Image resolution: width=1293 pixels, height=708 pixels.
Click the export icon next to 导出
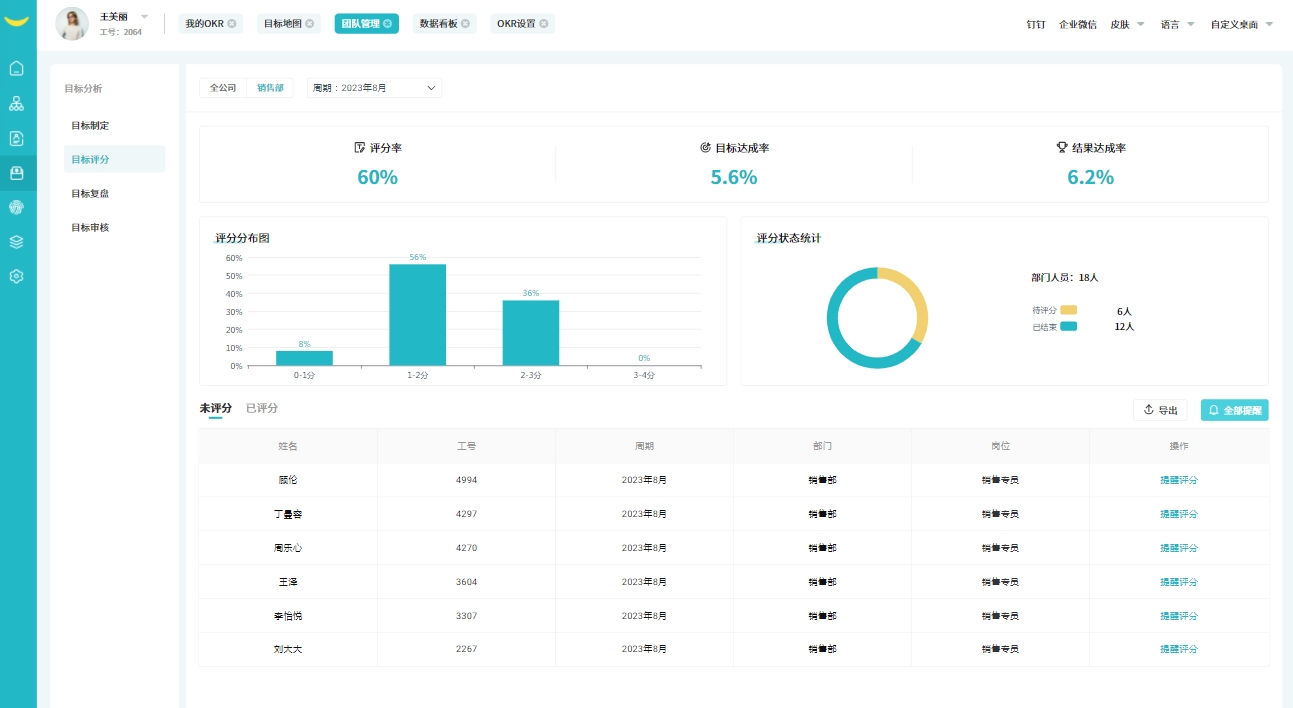pyautogui.click(x=1150, y=409)
